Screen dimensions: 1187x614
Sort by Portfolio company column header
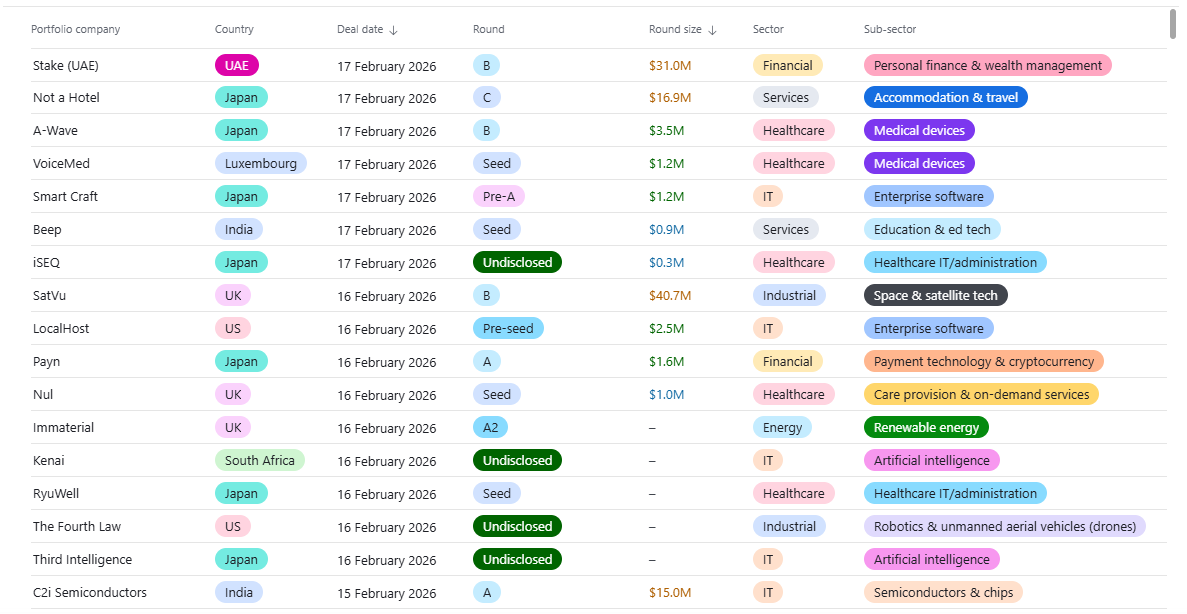pyautogui.click(x=76, y=30)
